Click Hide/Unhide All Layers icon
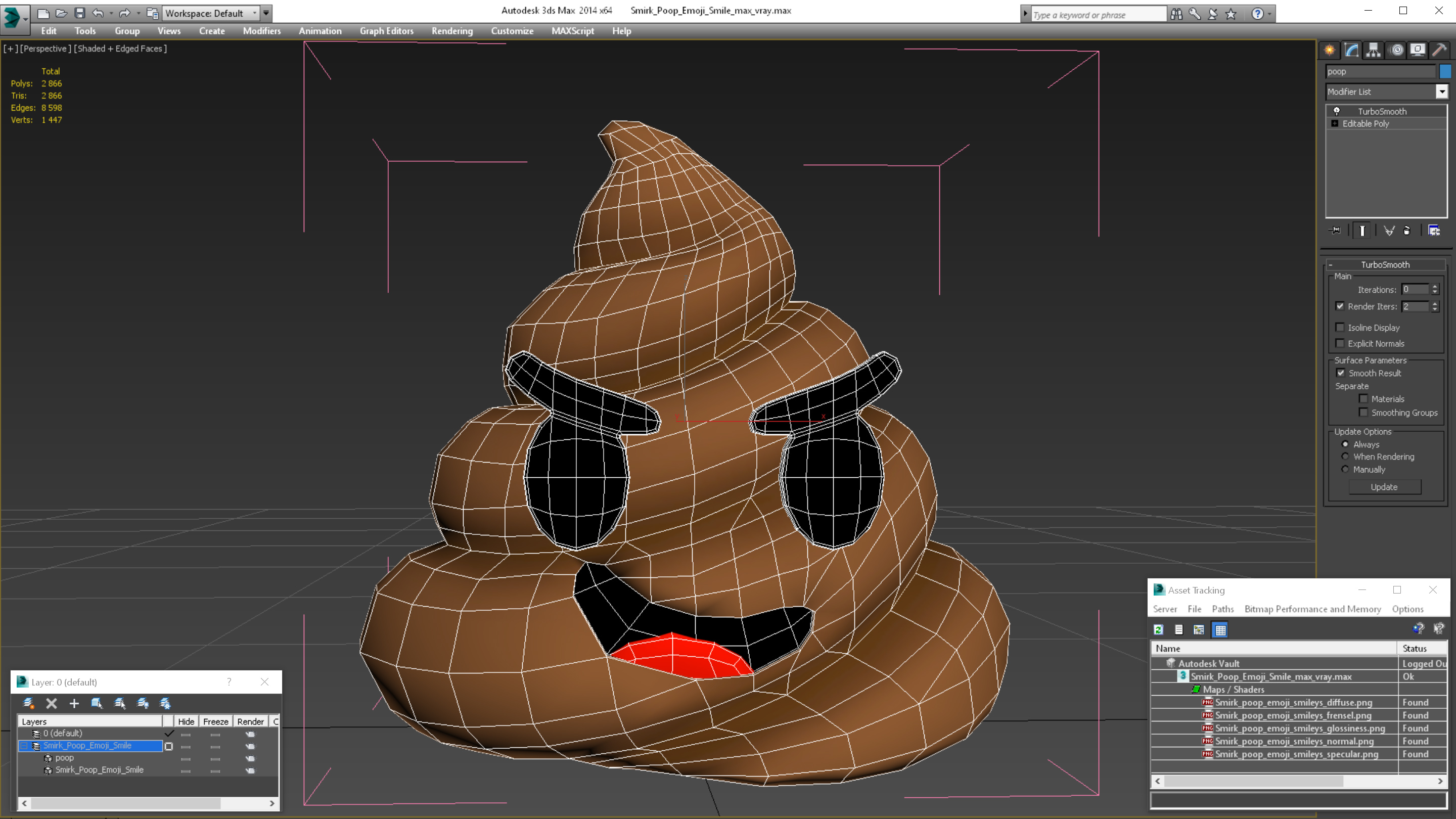 tap(143, 703)
